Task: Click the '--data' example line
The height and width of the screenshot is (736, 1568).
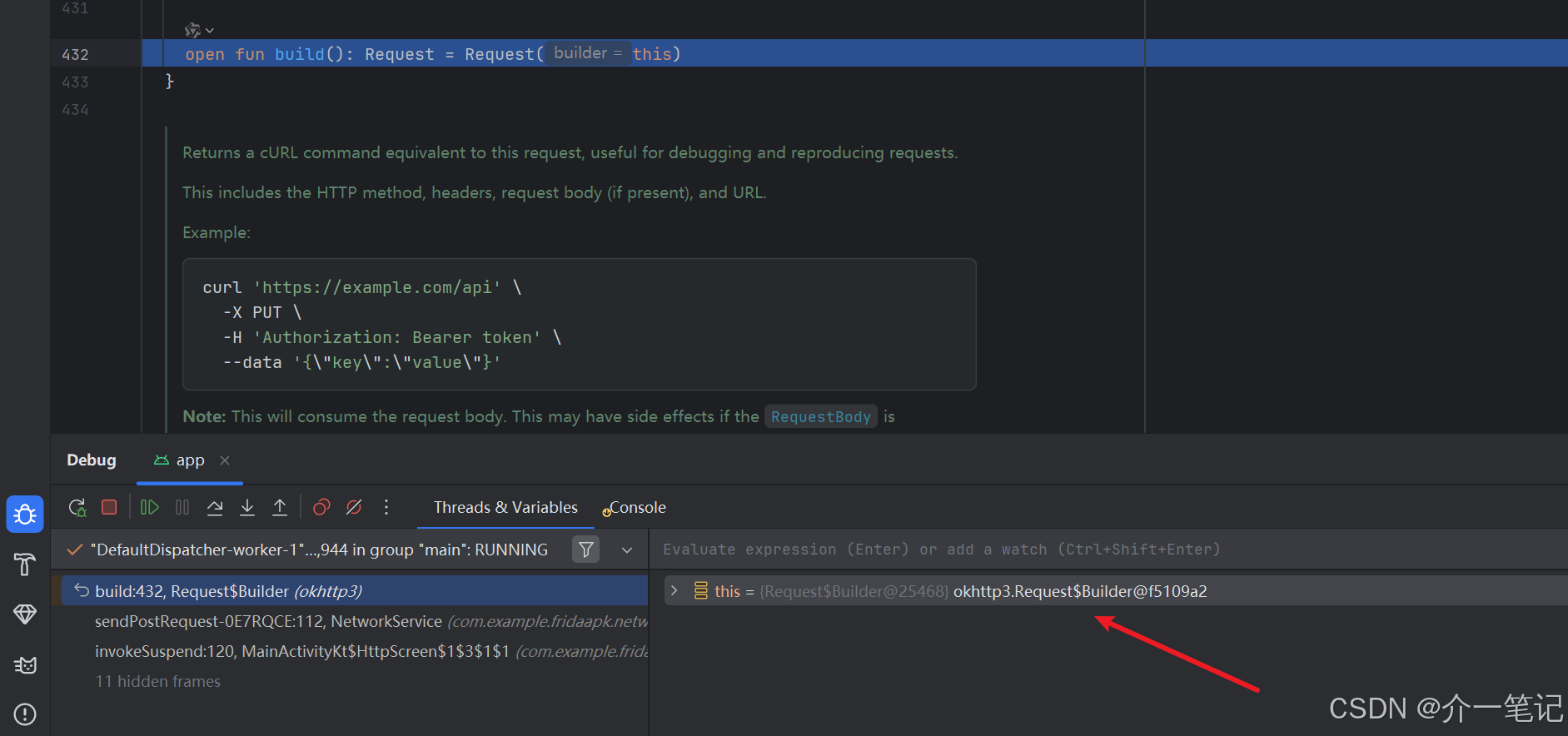Action: pos(361,362)
